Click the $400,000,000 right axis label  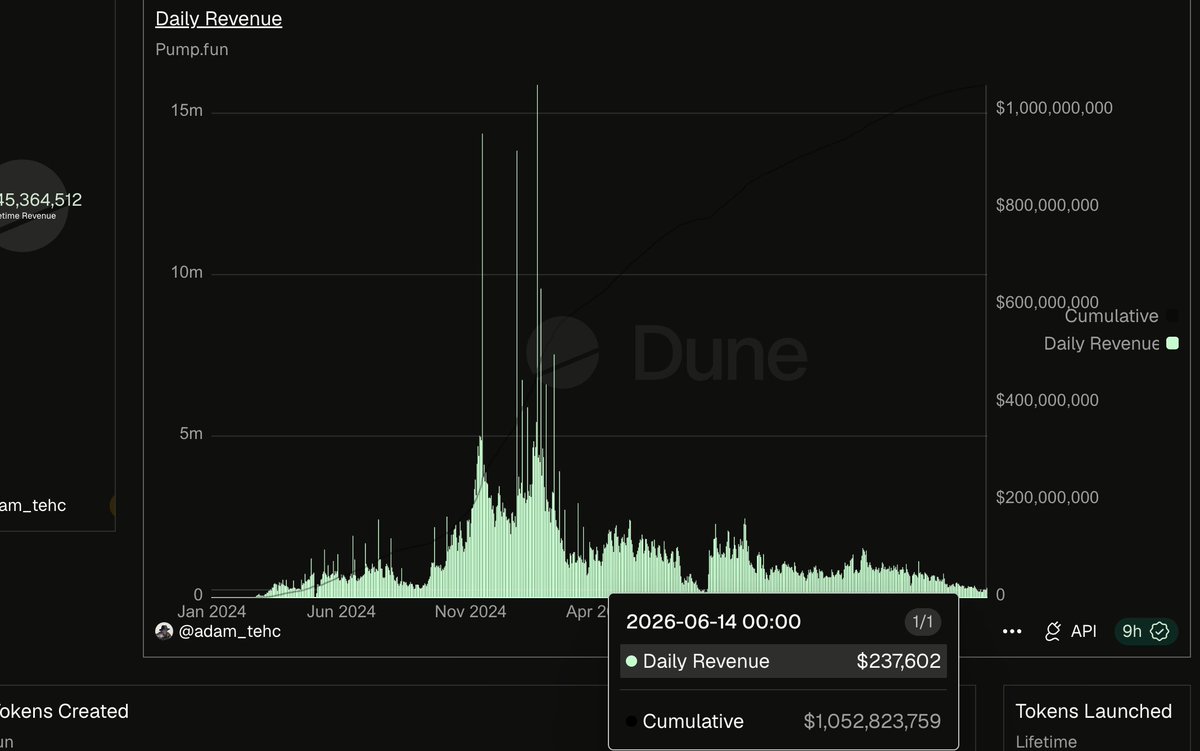coord(1047,400)
